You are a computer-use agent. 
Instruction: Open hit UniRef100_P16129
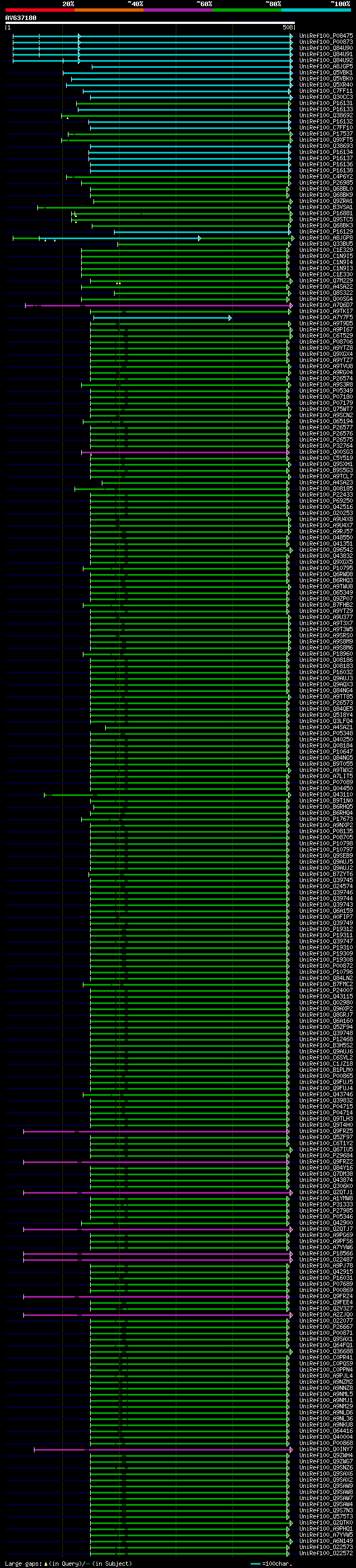(326, 232)
